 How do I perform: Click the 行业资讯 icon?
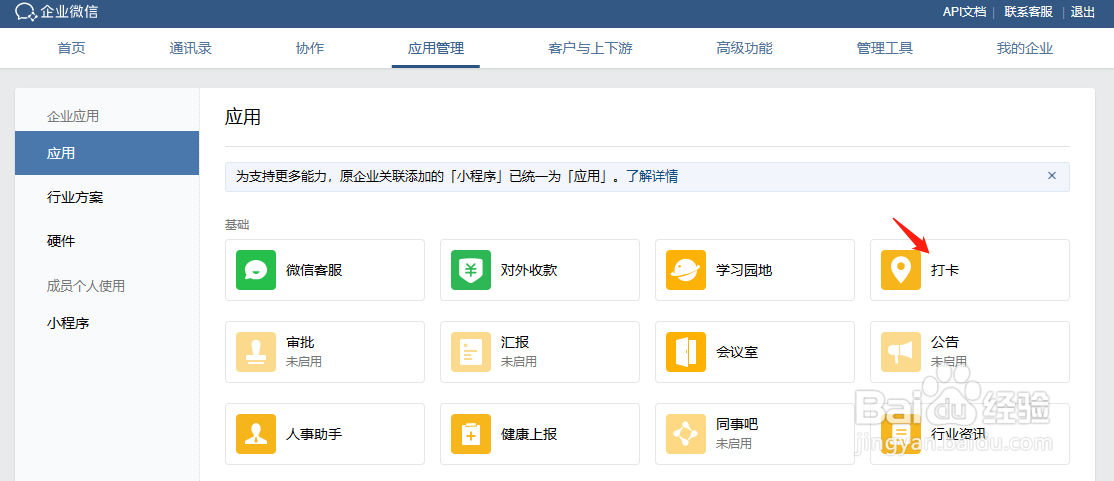[x=901, y=434]
